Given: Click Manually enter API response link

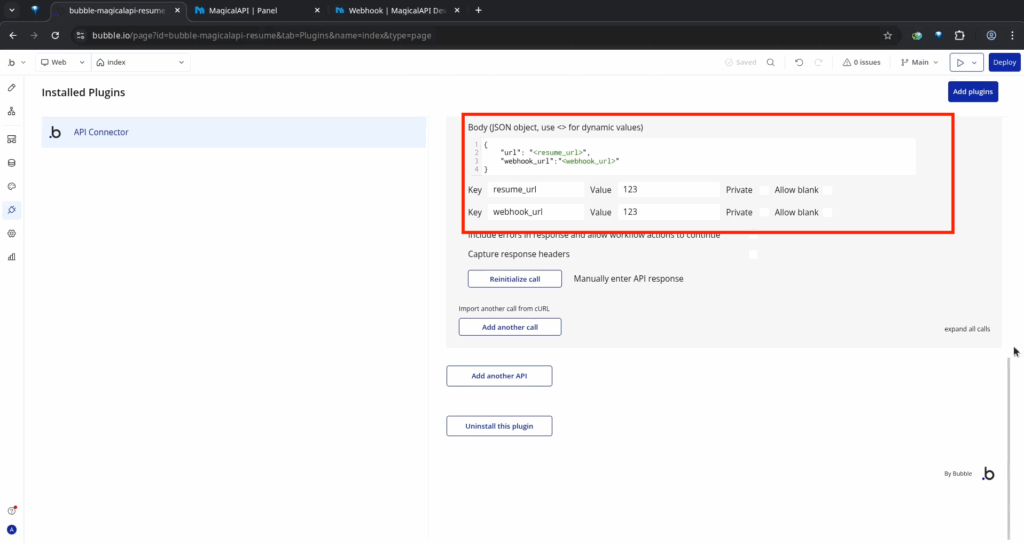Looking at the screenshot, I should [628, 278].
